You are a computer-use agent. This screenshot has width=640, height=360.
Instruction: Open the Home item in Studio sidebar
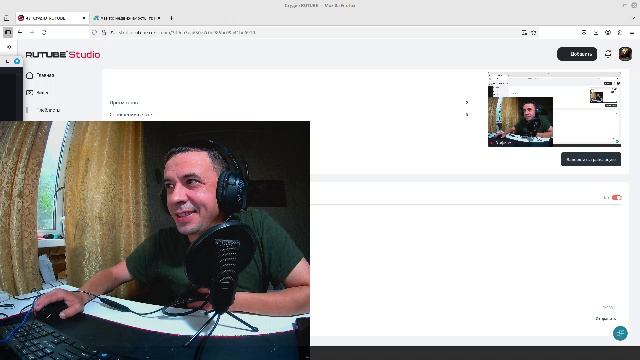[40, 76]
